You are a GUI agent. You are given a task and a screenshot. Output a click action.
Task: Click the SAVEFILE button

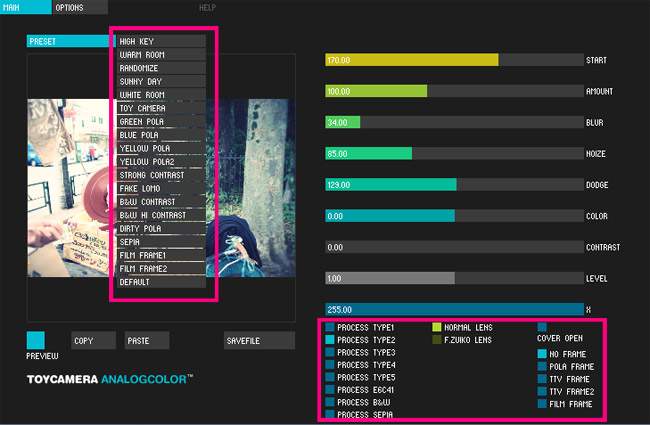coord(260,340)
